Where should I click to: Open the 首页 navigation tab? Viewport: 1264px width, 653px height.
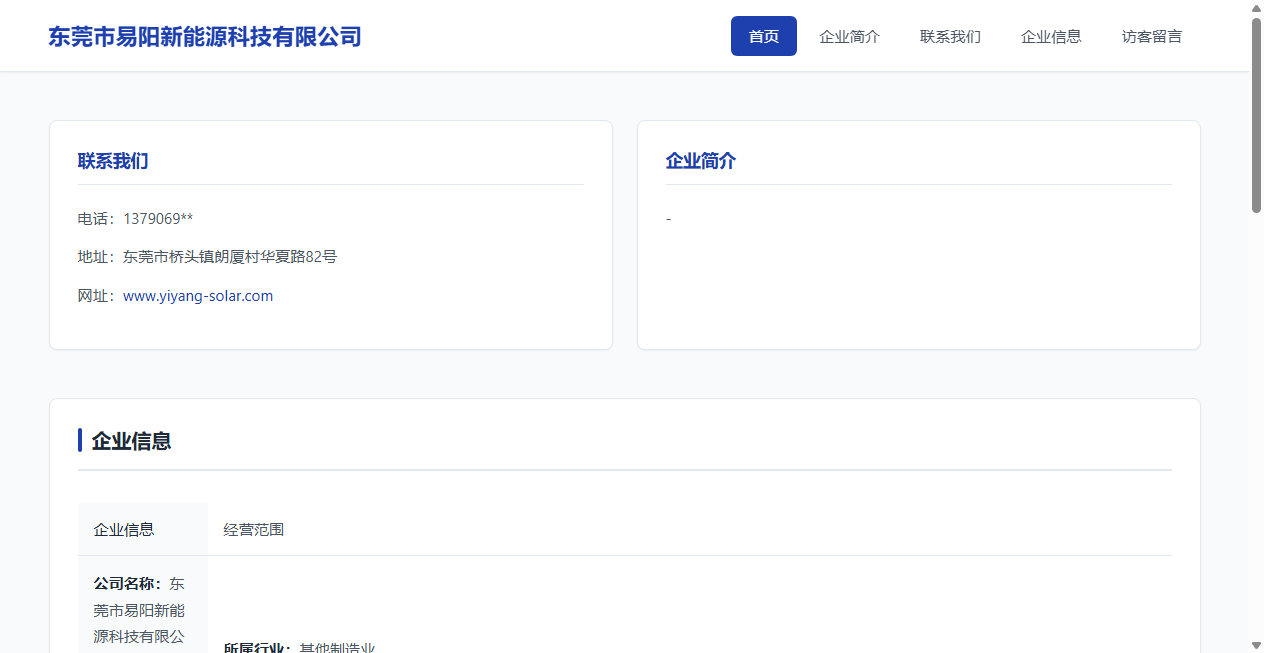coord(764,36)
